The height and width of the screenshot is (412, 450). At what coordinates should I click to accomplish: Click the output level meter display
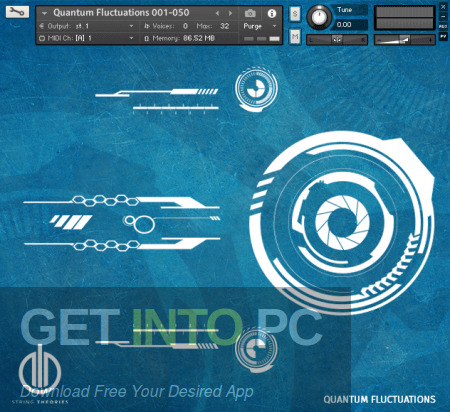[405, 18]
